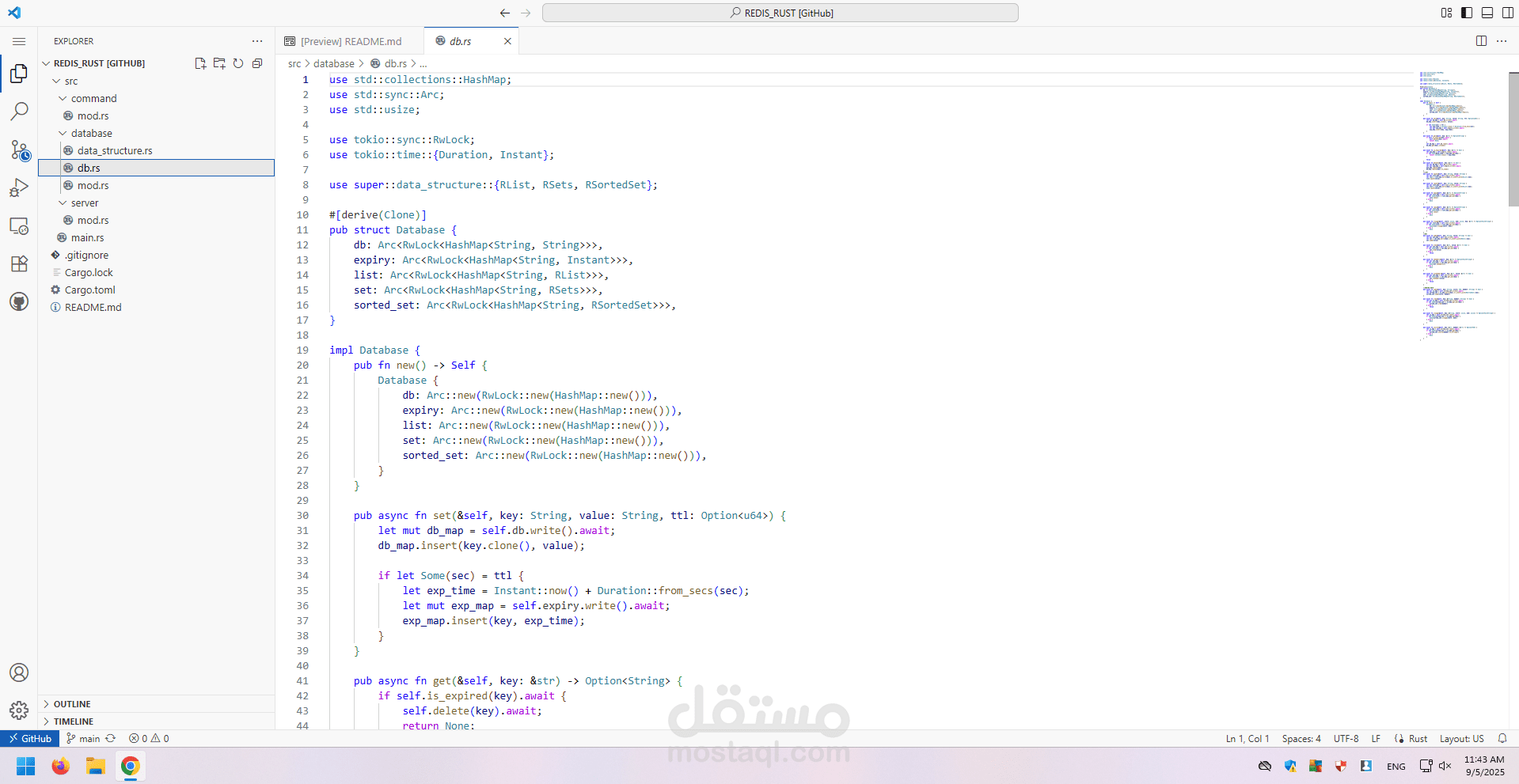Toggle the bottom panel visibility
The width and height of the screenshot is (1519, 784).
click(1487, 13)
